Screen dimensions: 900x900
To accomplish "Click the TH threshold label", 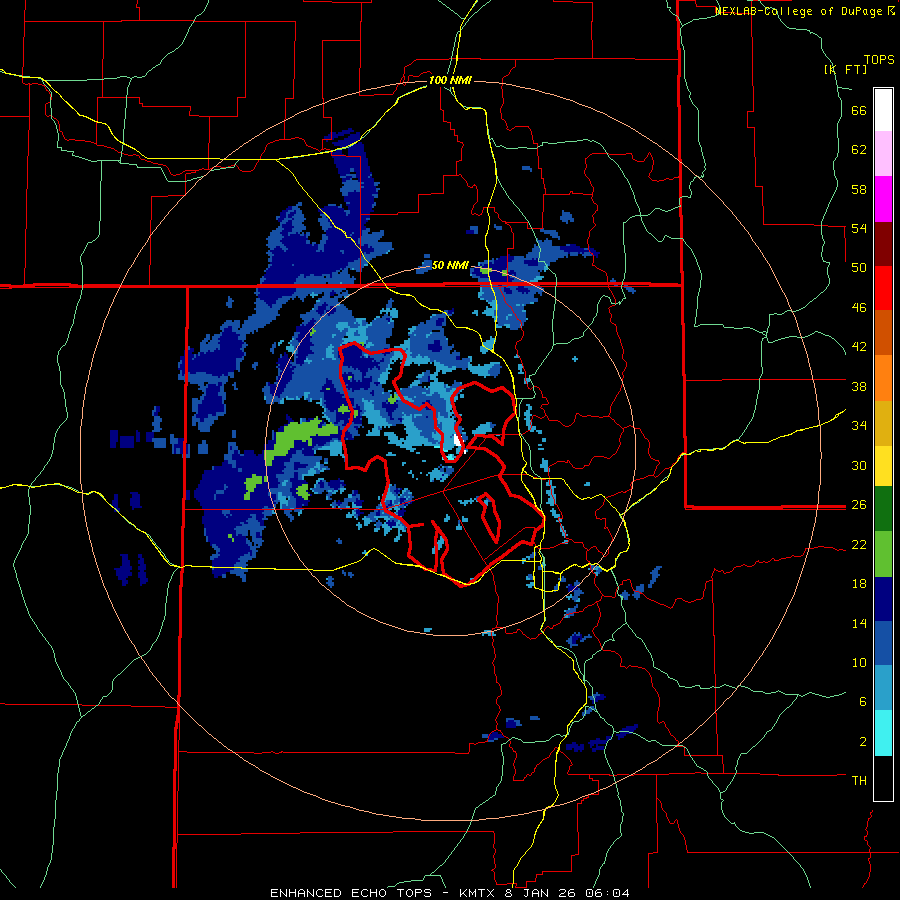I will pyautogui.click(x=859, y=781).
